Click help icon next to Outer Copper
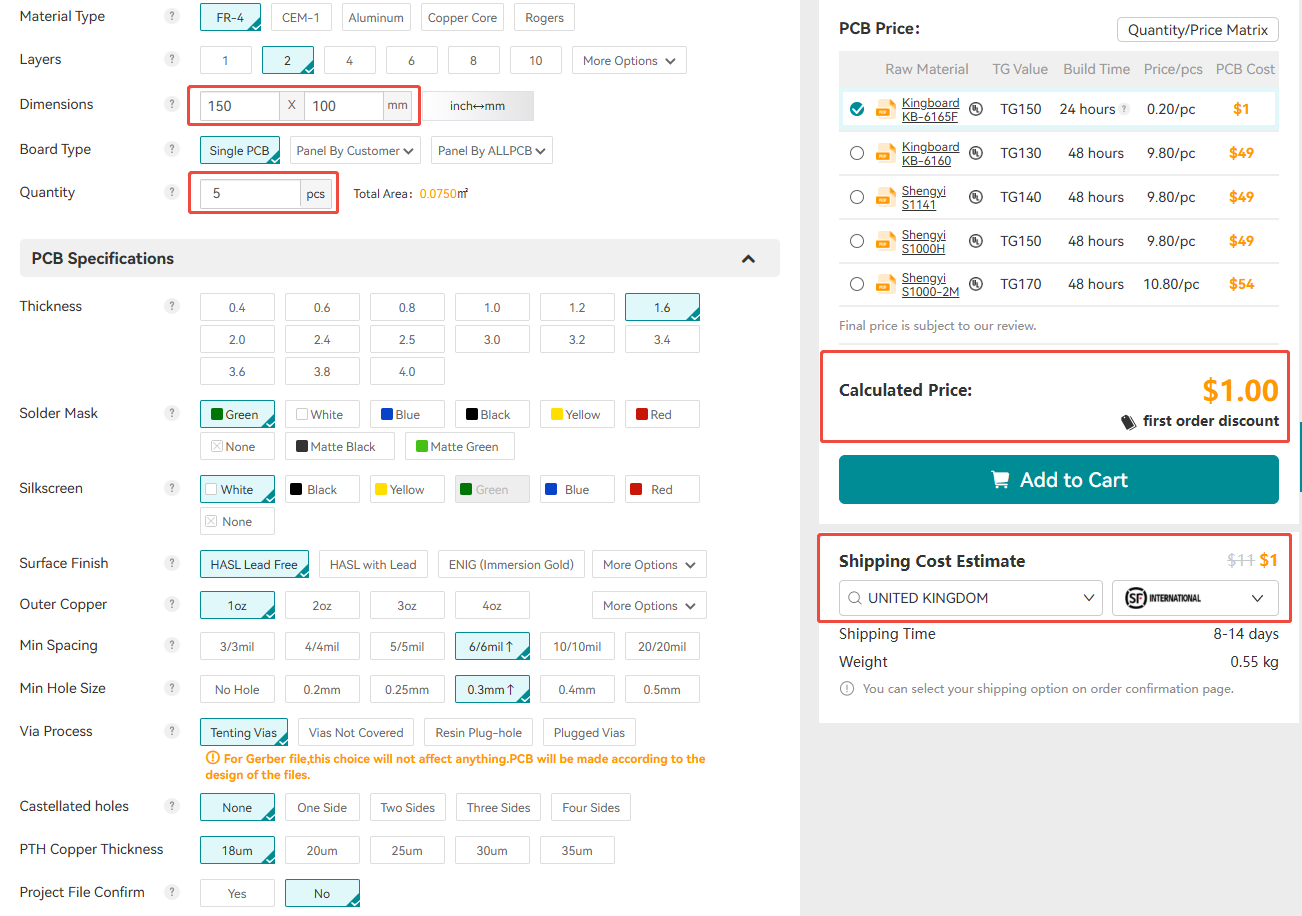 tap(172, 604)
